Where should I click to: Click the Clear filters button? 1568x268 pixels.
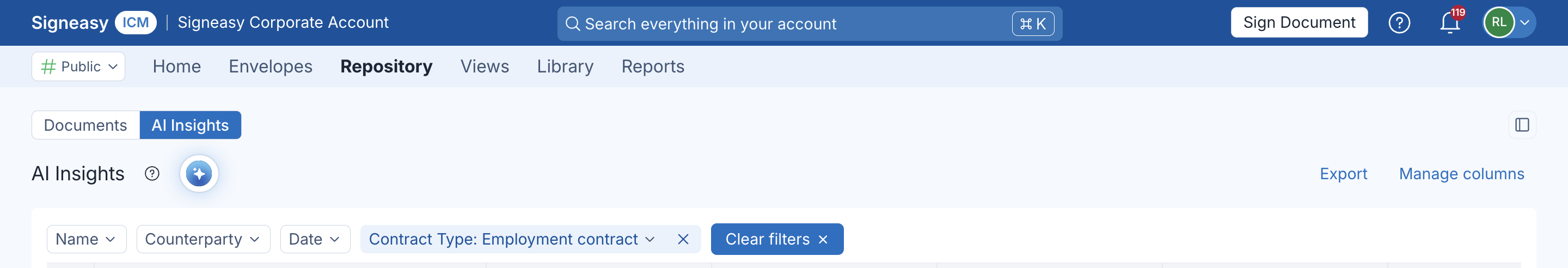777,239
